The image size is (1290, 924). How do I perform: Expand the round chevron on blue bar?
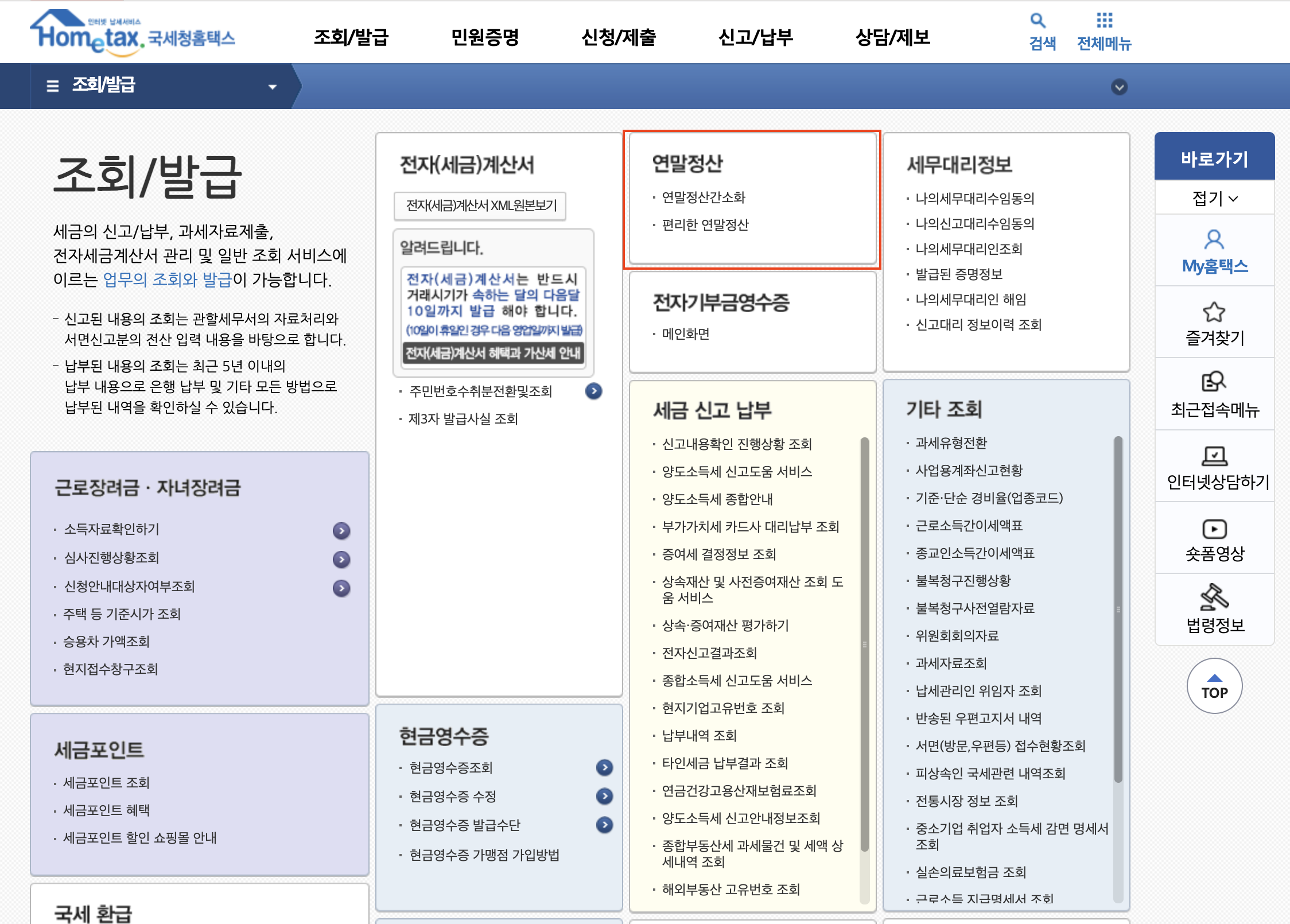[1119, 87]
